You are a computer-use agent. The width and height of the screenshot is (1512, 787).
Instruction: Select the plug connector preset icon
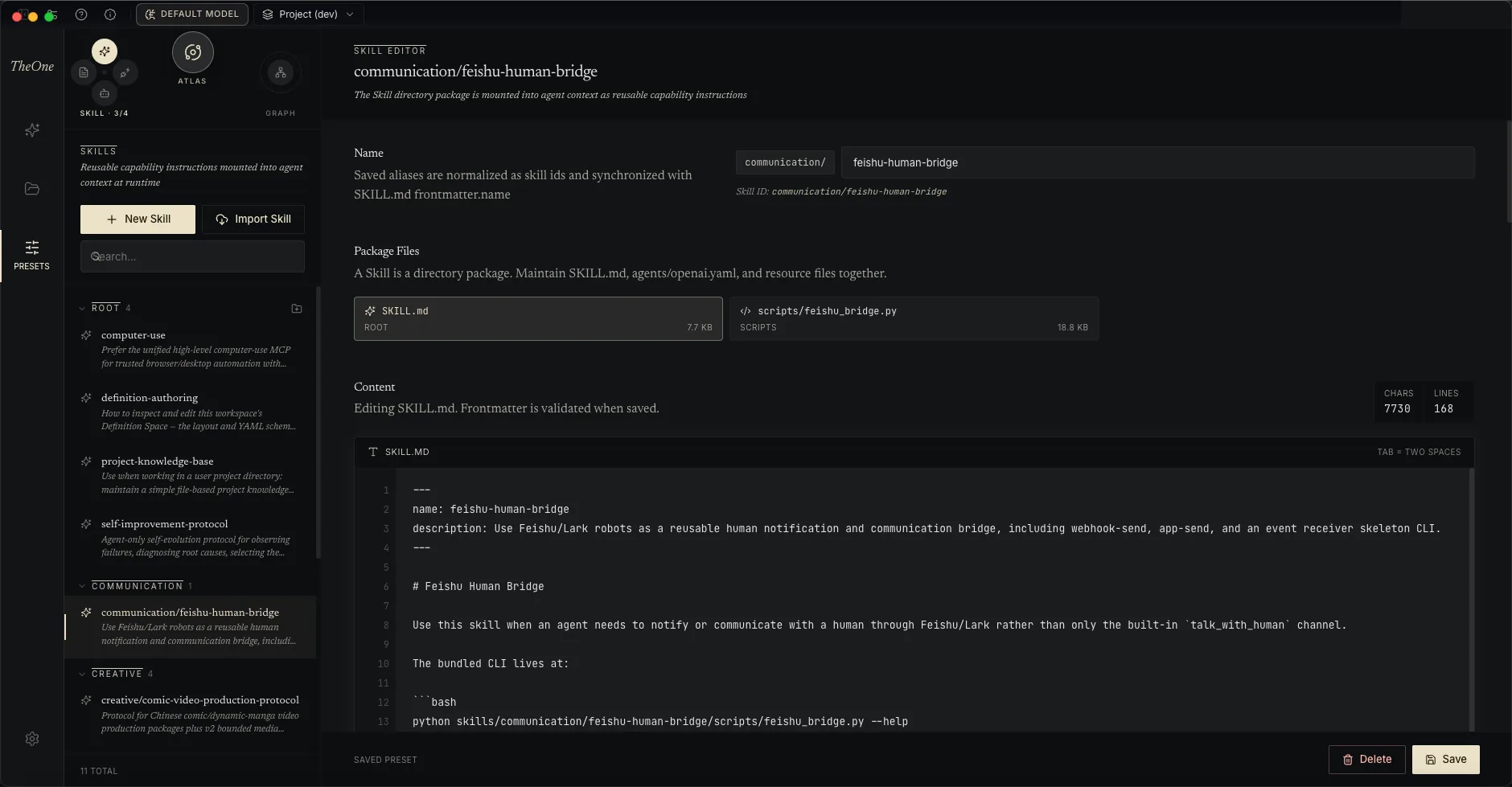[x=125, y=72]
